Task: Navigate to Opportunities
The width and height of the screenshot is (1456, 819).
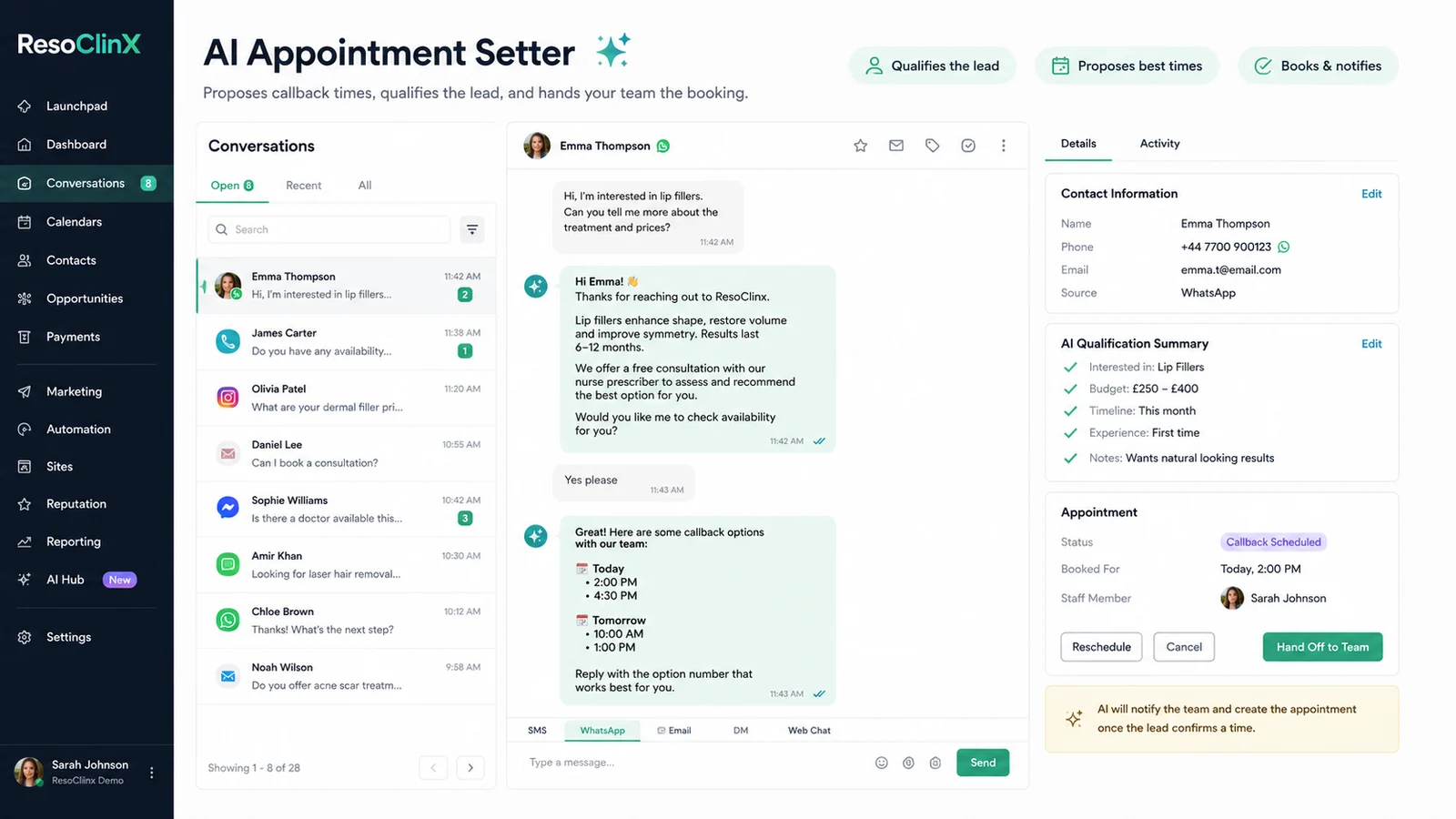Action: (x=86, y=298)
